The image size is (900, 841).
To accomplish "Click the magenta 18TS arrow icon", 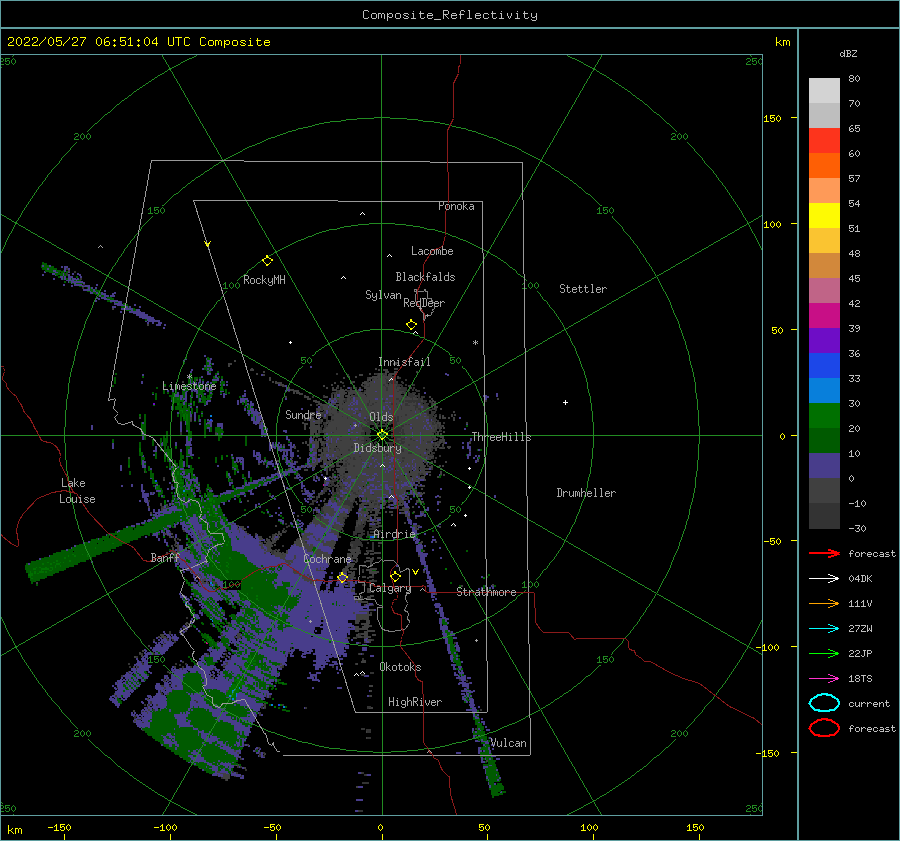I will [824, 679].
